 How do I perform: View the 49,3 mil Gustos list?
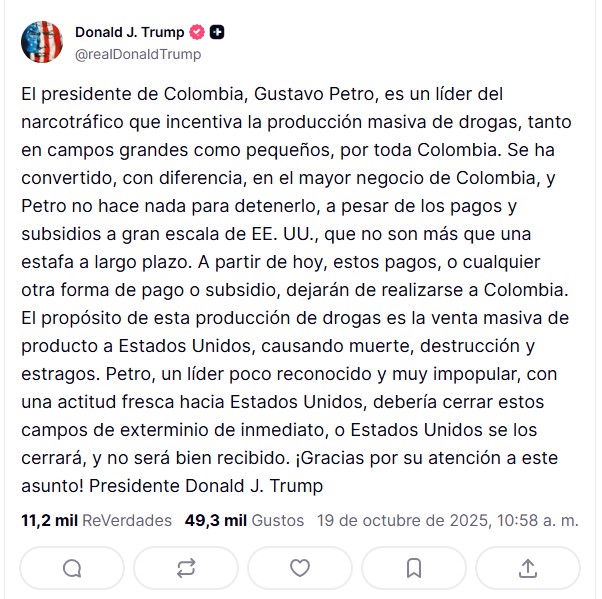click(244, 520)
